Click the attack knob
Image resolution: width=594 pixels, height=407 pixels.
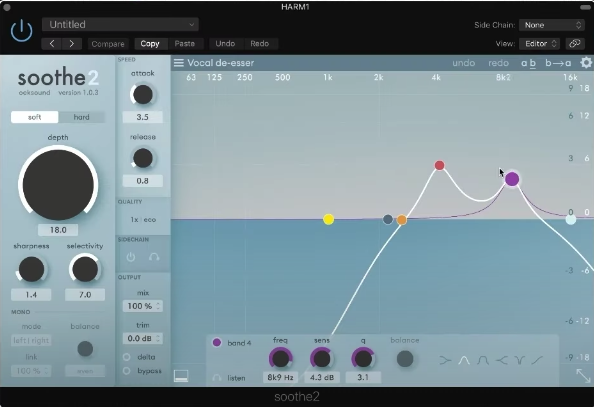(142, 95)
